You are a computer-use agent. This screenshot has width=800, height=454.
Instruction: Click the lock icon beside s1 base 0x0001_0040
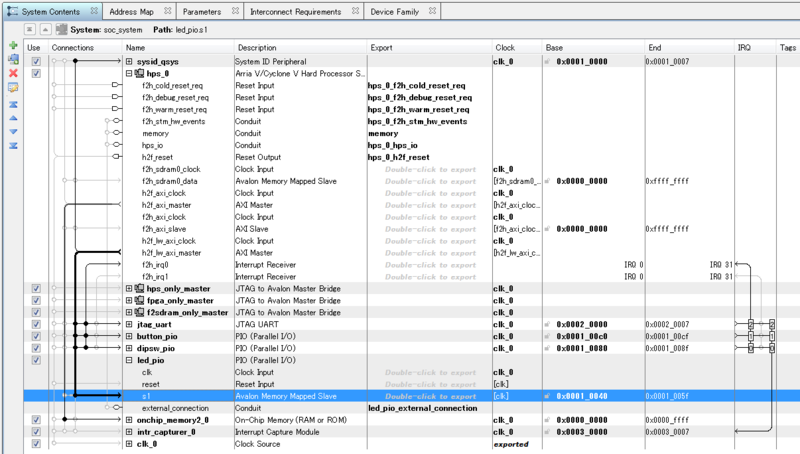pyautogui.click(x=547, y=396)
